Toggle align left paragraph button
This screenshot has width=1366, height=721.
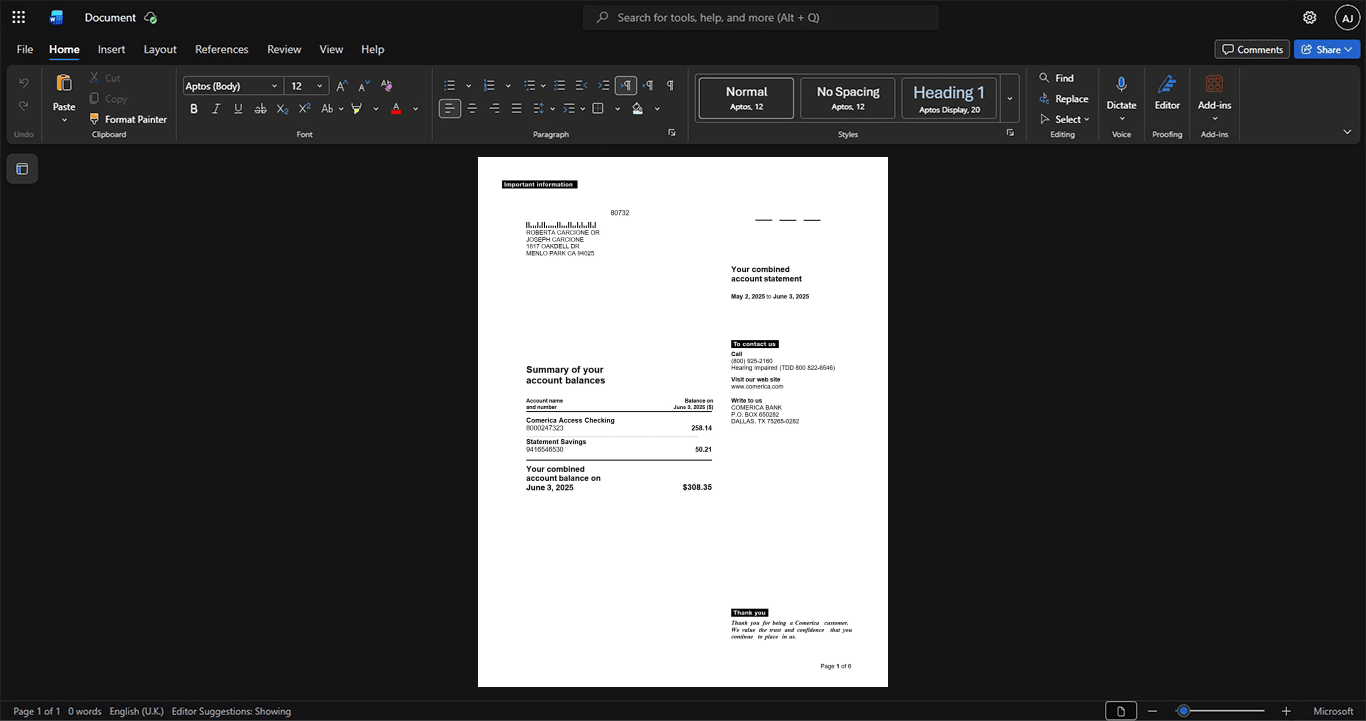(x=450, y=108)
